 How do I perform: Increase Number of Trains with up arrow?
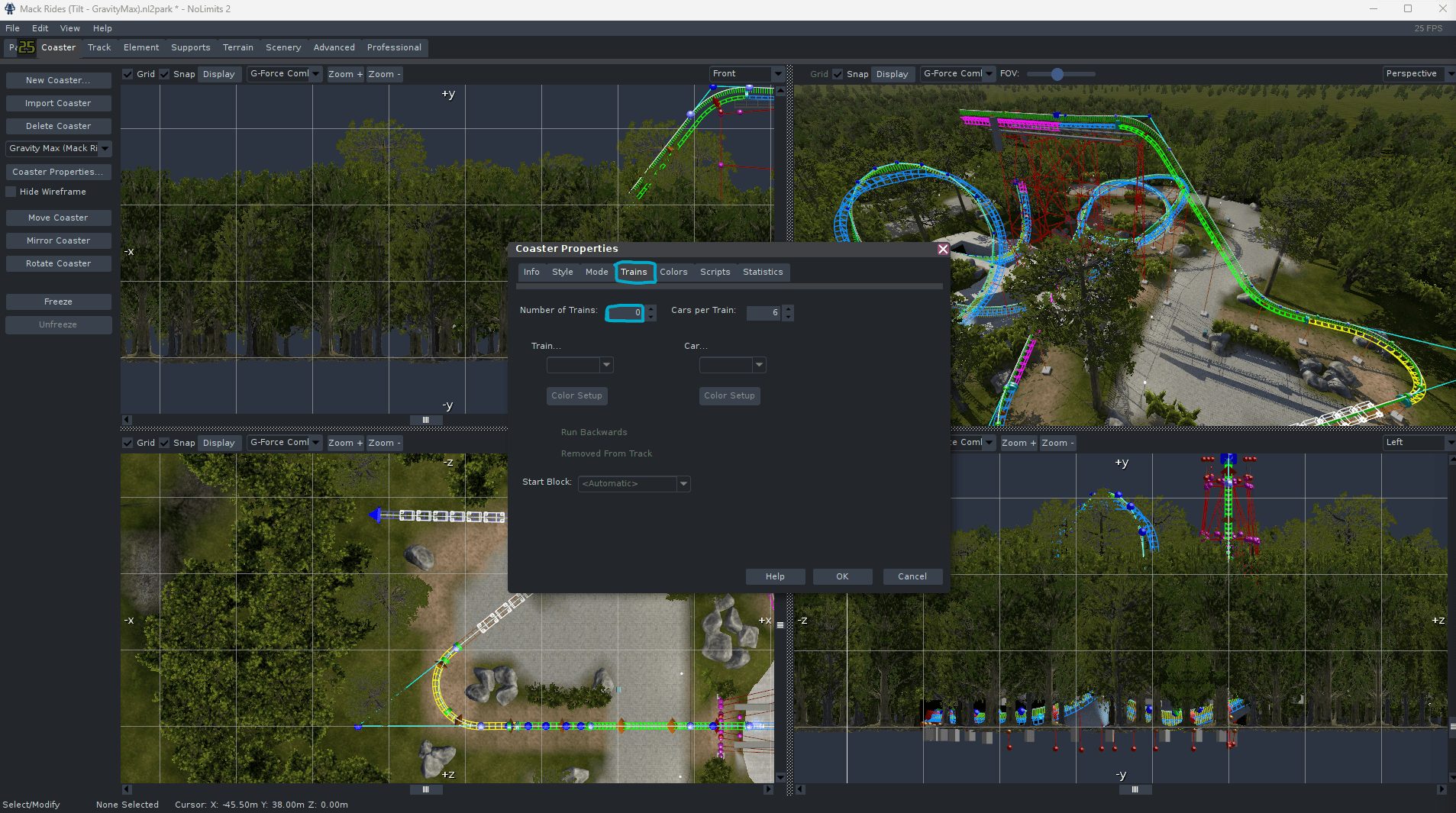click(651, 308)
